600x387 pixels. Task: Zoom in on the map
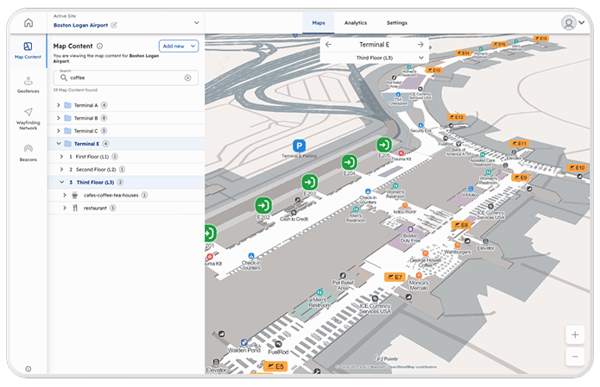pyautogui.click(x=575, y=335)
